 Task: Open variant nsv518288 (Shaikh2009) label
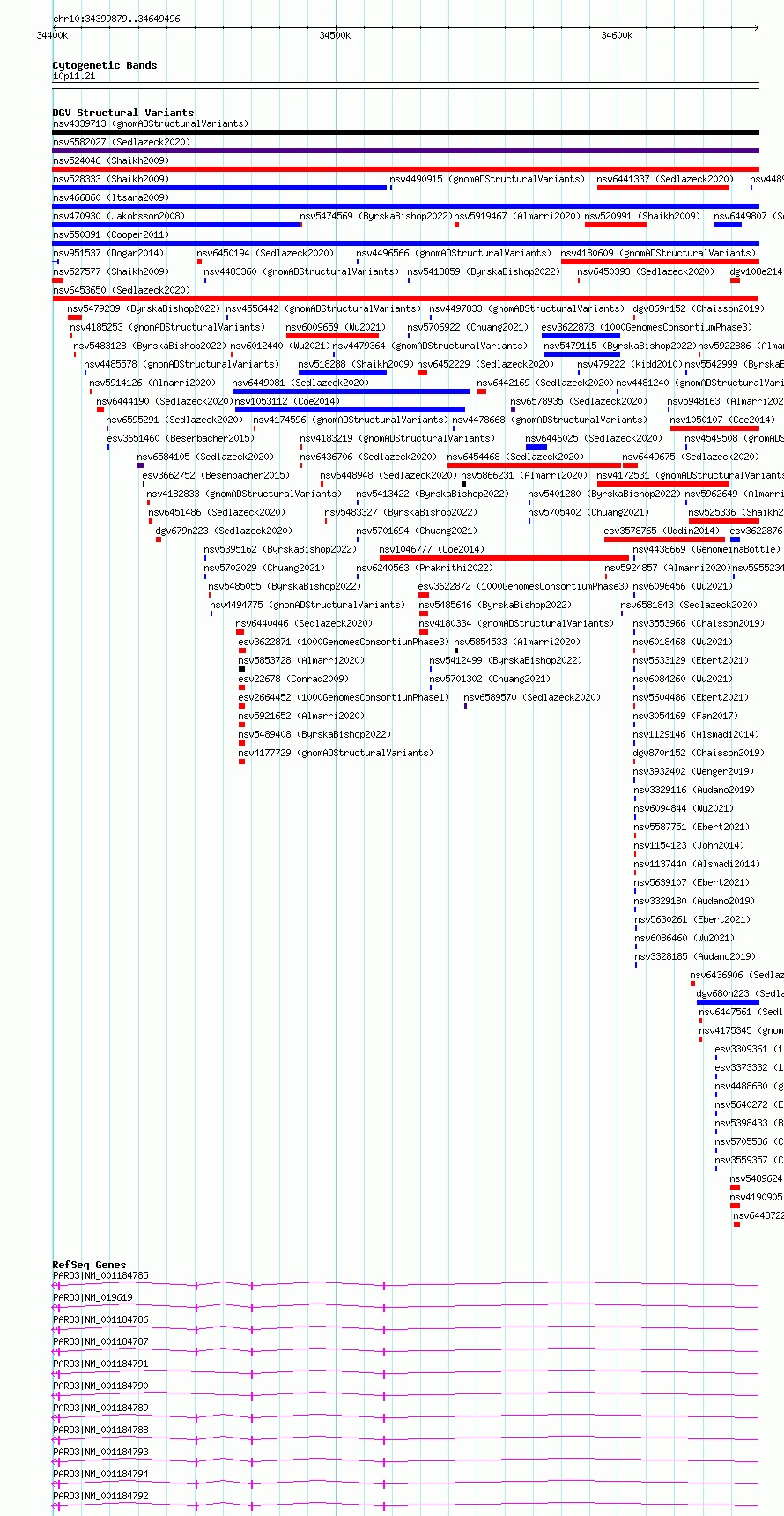[x=356, y=364]
